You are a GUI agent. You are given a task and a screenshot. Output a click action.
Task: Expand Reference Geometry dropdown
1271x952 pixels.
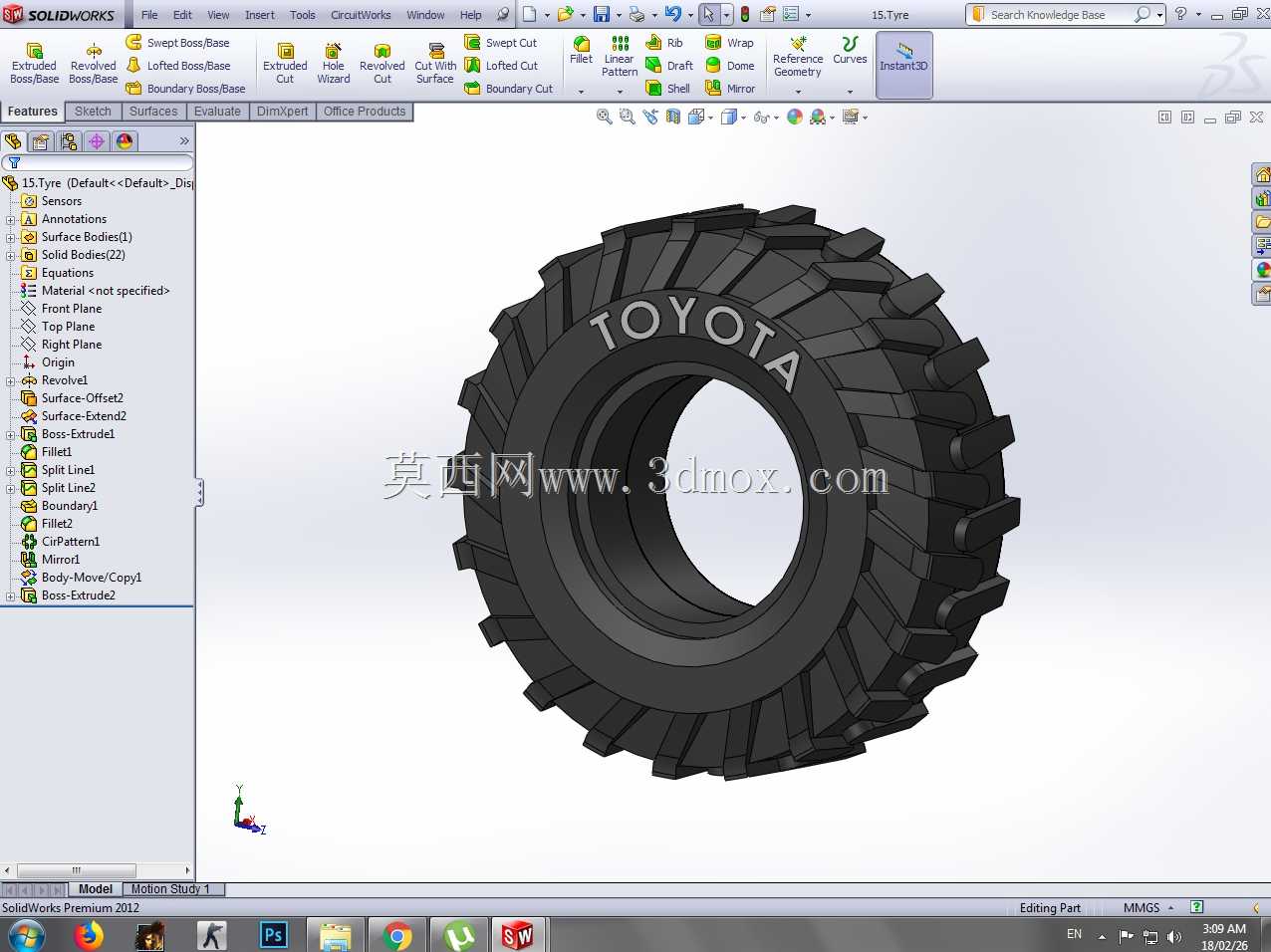[x=798, y=91]
